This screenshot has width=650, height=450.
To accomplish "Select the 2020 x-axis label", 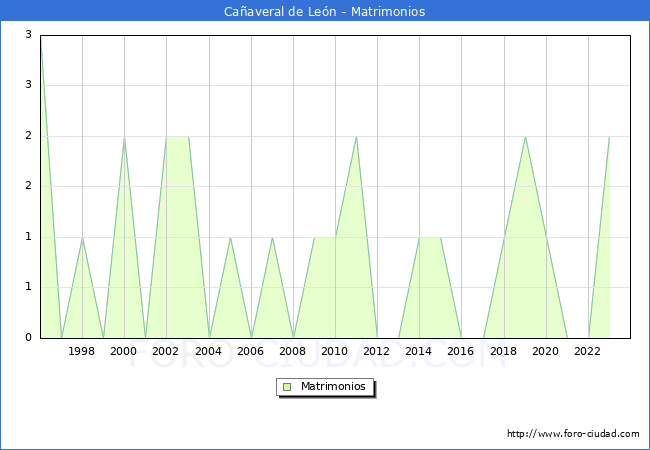I will (546, 351).
